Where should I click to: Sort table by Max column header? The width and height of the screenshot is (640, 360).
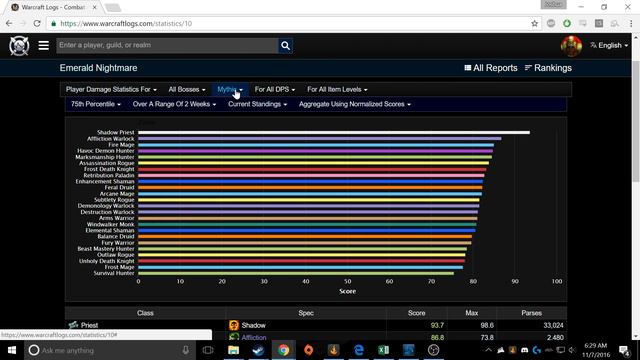point(471,313)
